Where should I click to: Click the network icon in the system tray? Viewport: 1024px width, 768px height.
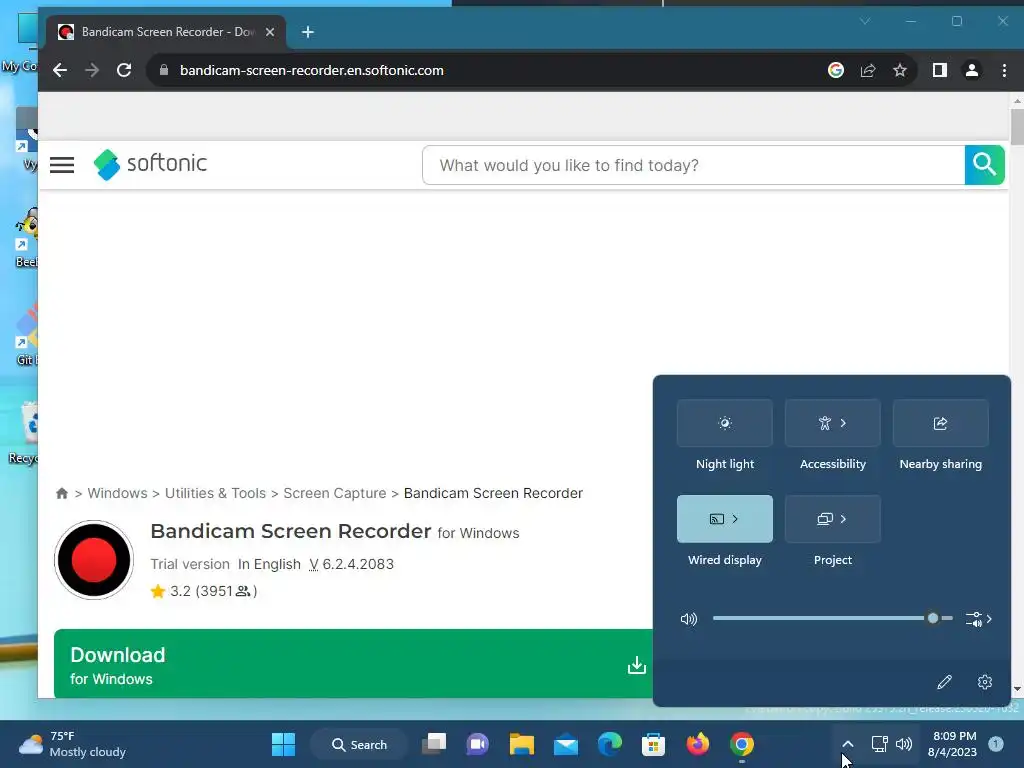coord(880,744)
